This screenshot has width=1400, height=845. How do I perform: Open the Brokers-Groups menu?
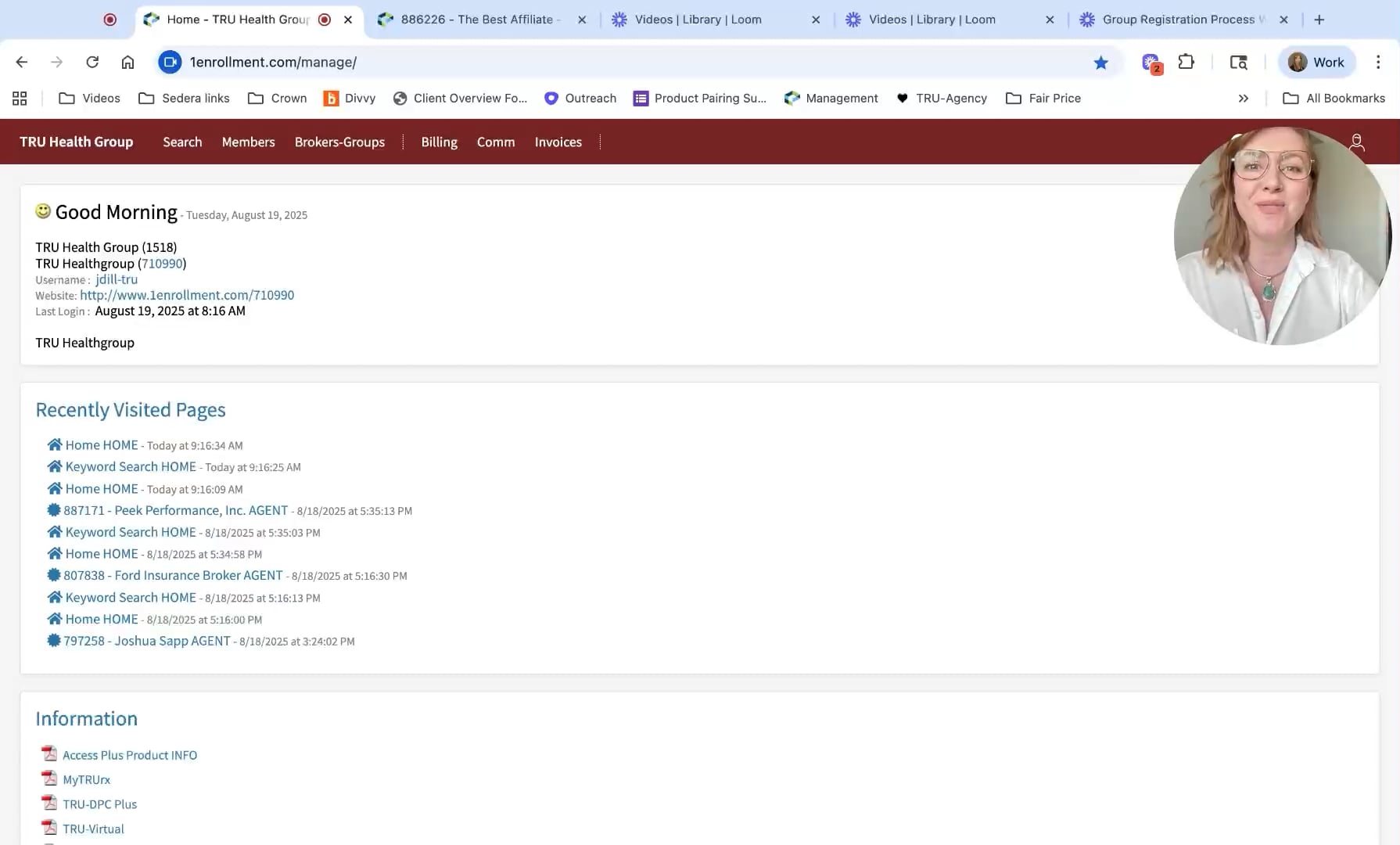[x=339, y=142]
